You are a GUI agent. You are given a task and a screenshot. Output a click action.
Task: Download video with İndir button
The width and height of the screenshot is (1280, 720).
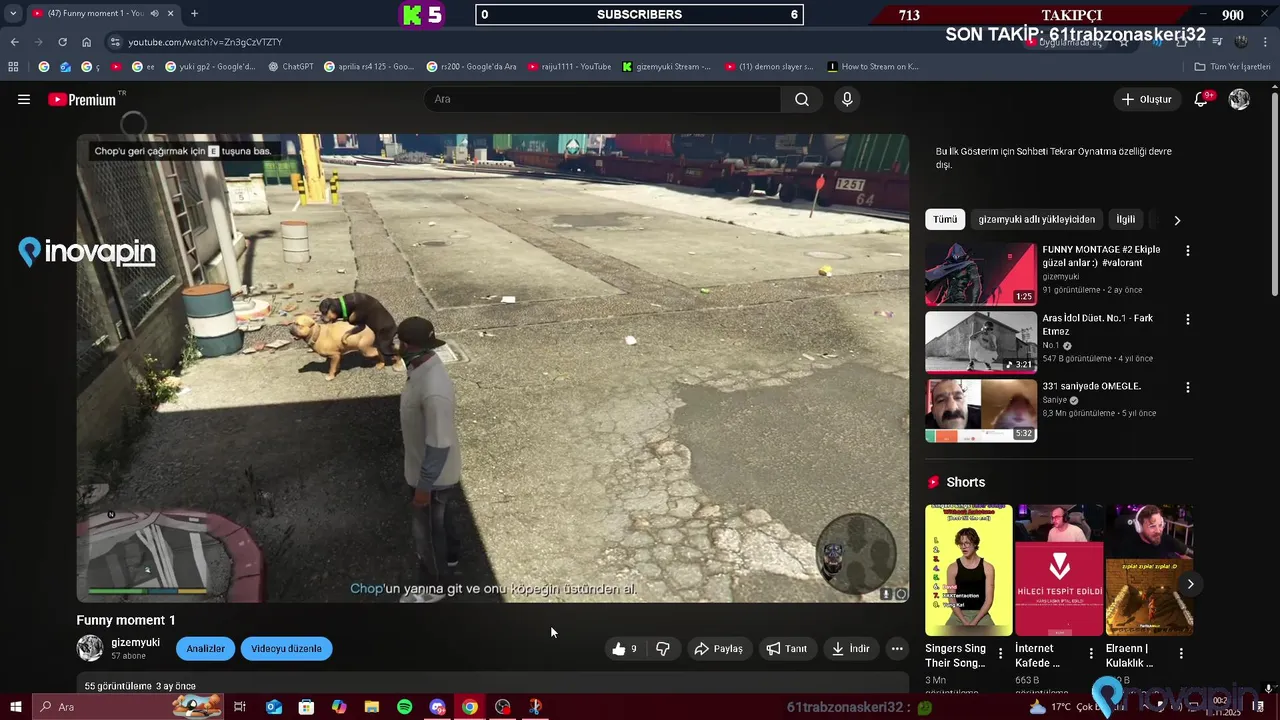tap(851, 649)
